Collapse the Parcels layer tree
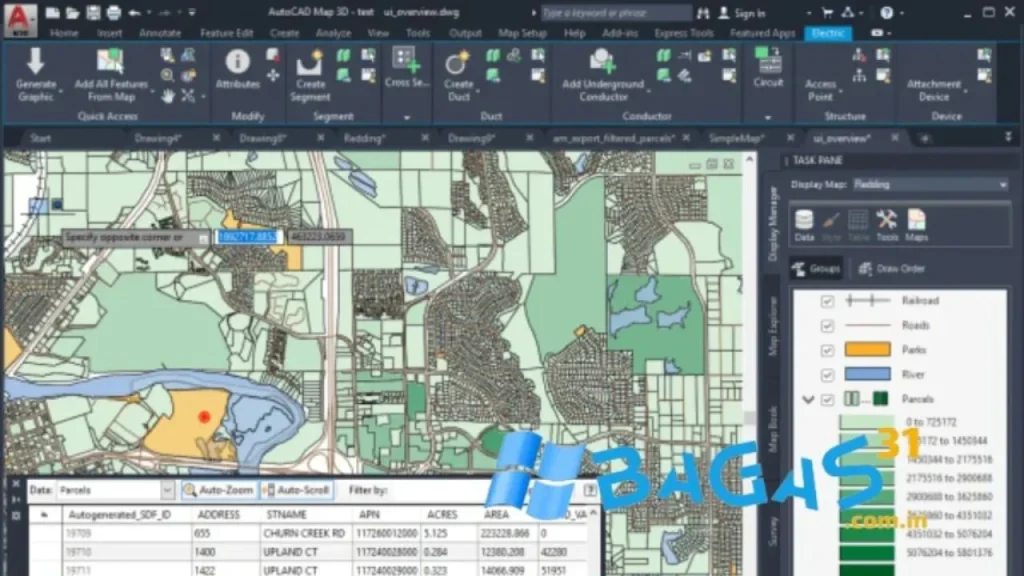 click(x=808, y=400)
